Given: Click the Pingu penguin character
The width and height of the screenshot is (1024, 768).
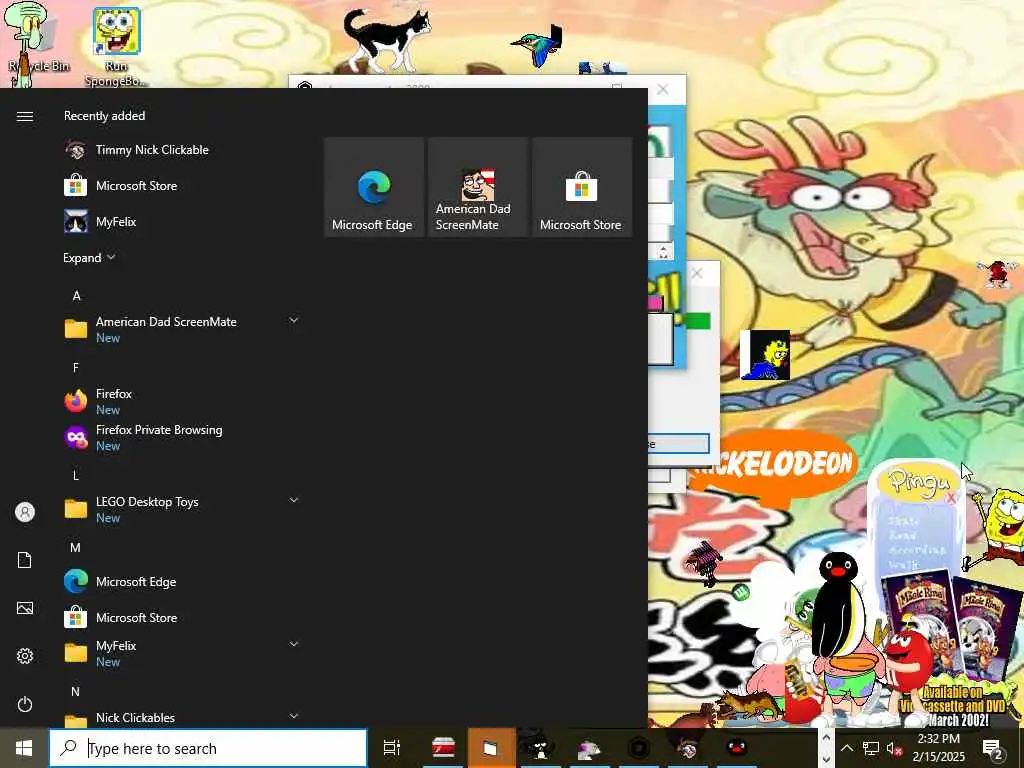Looking at the screenshot, I should click(x=839, y=604).
